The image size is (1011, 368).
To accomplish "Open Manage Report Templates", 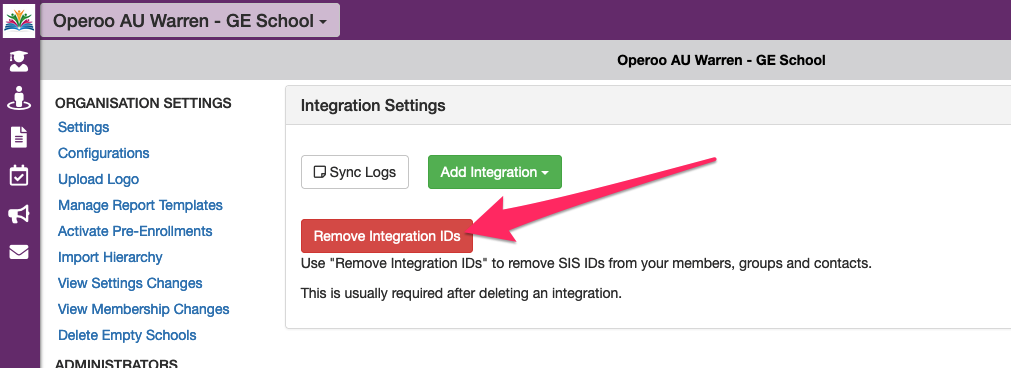I will pyautogui.click(x=141, y=205).
